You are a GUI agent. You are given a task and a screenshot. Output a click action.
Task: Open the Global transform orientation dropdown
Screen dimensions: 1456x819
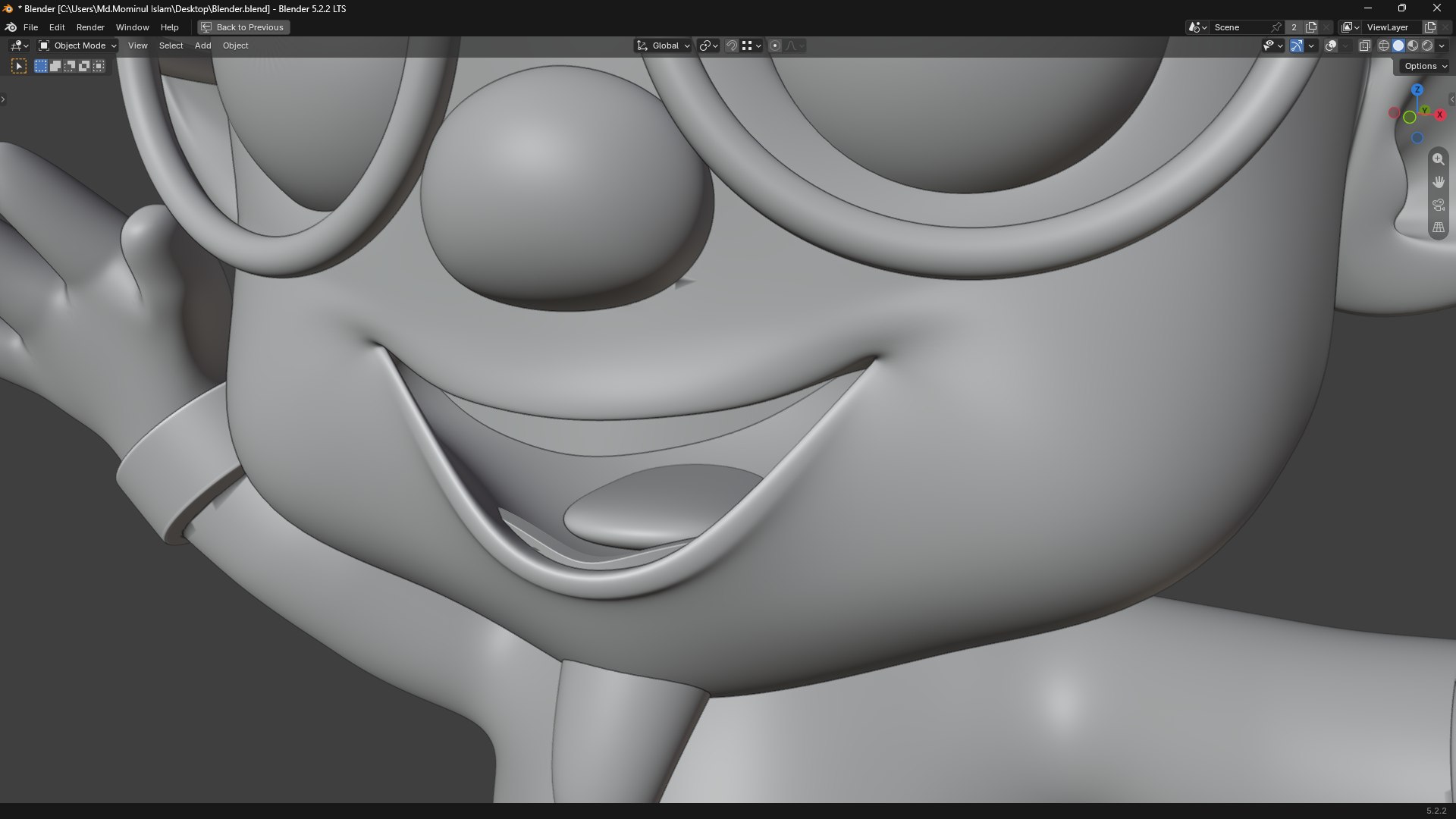[x=664, y=45]
